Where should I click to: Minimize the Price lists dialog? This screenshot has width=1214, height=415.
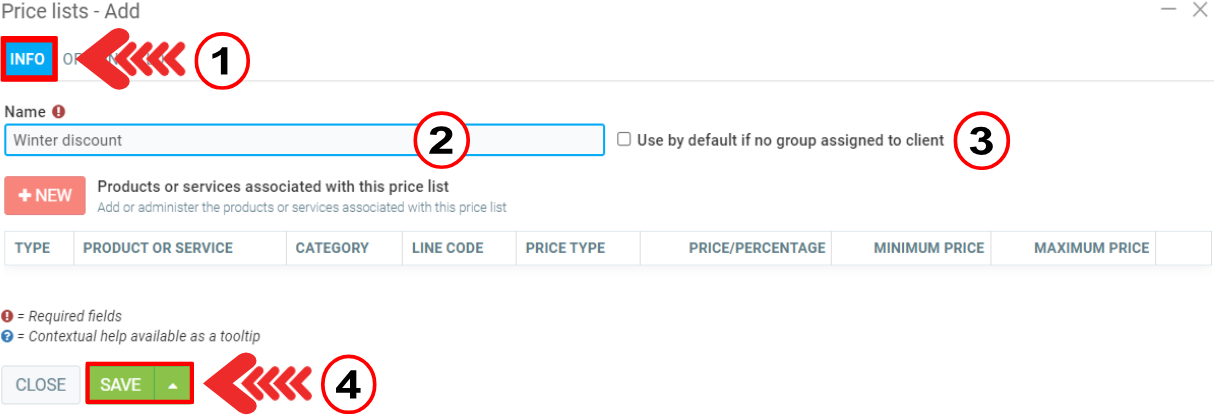tap(1168, 10)
